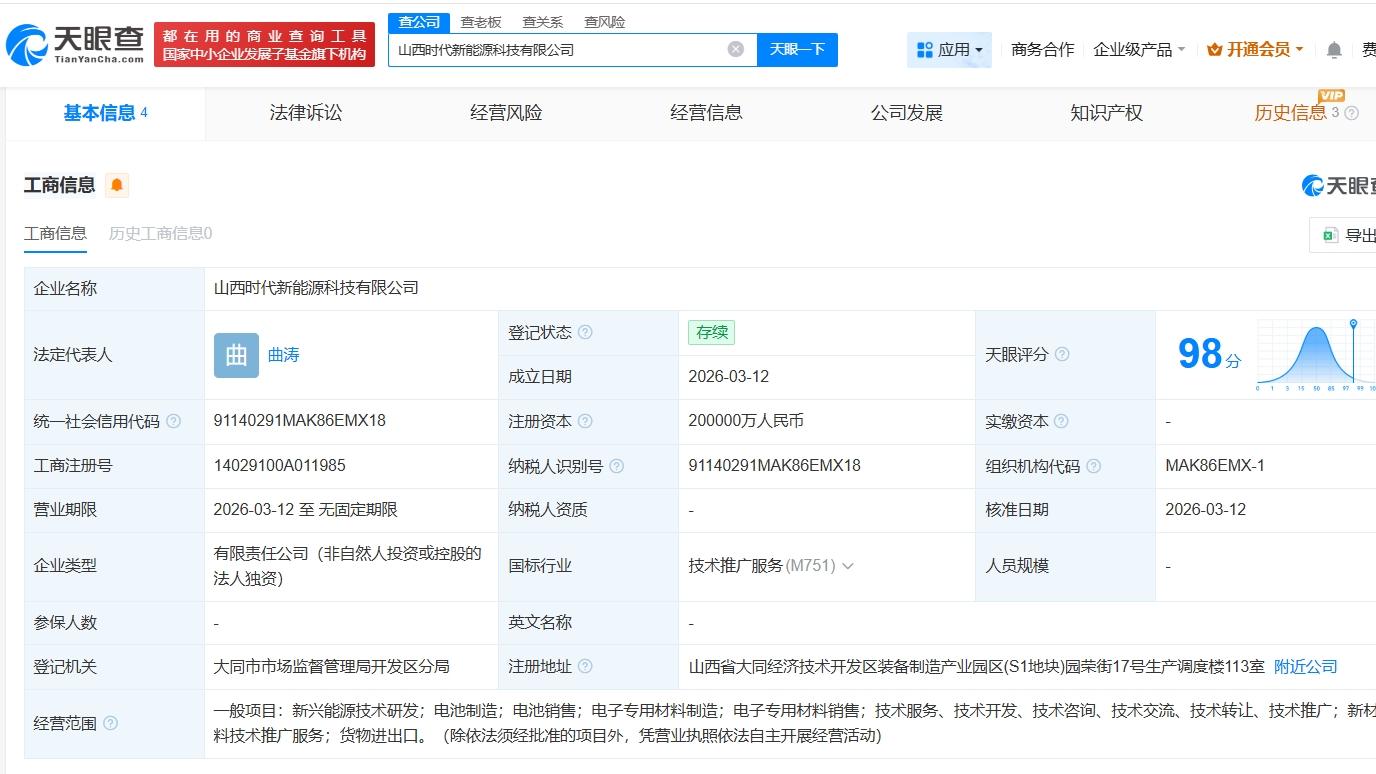Expand the 技术推广服务(M751) industry dropdown
Image resolution: width=1376 pixels, height=774 pixels.
[848, 565]
